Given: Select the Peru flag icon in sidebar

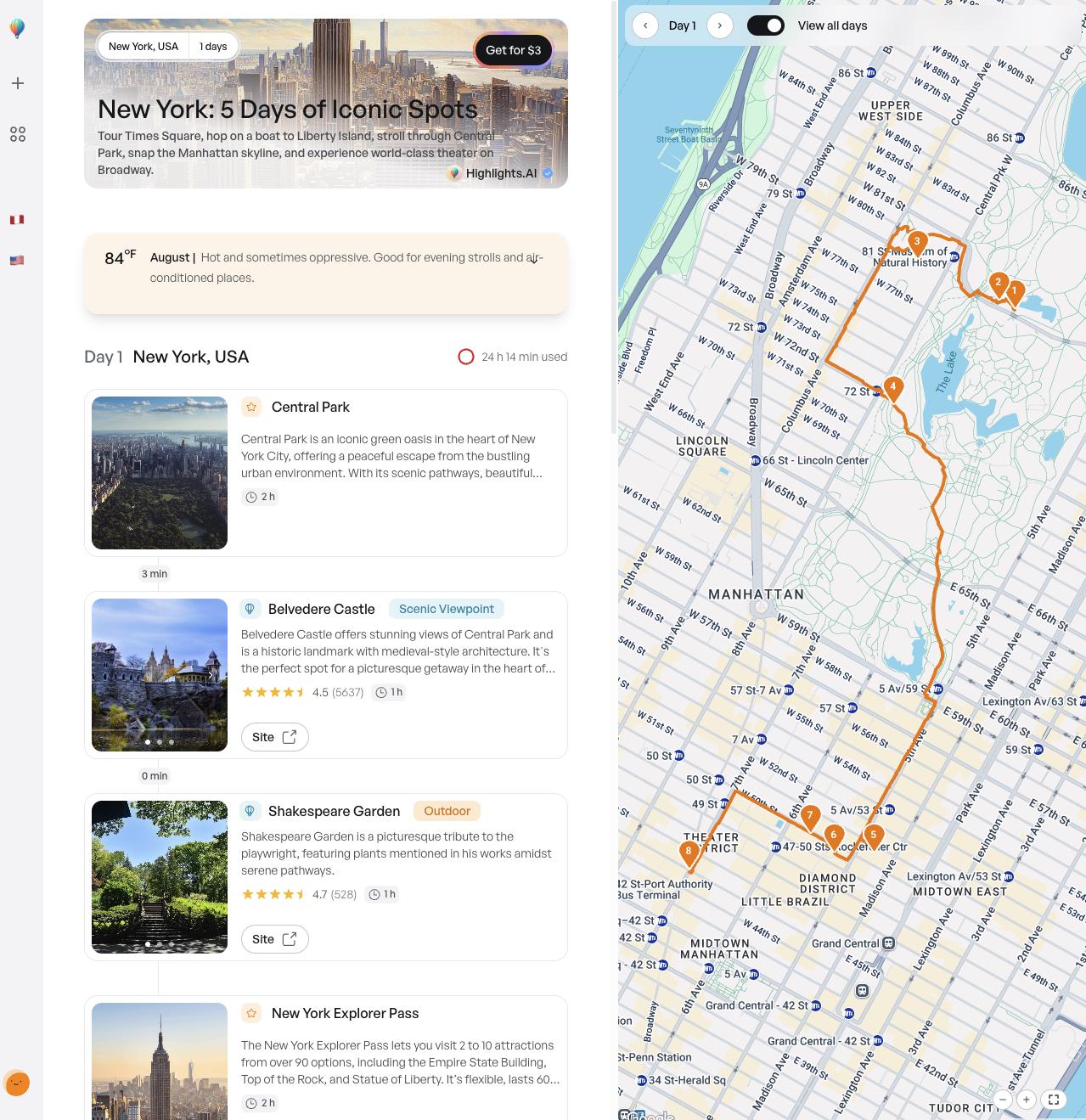Looking at the screenshot, I should (17, 220).
